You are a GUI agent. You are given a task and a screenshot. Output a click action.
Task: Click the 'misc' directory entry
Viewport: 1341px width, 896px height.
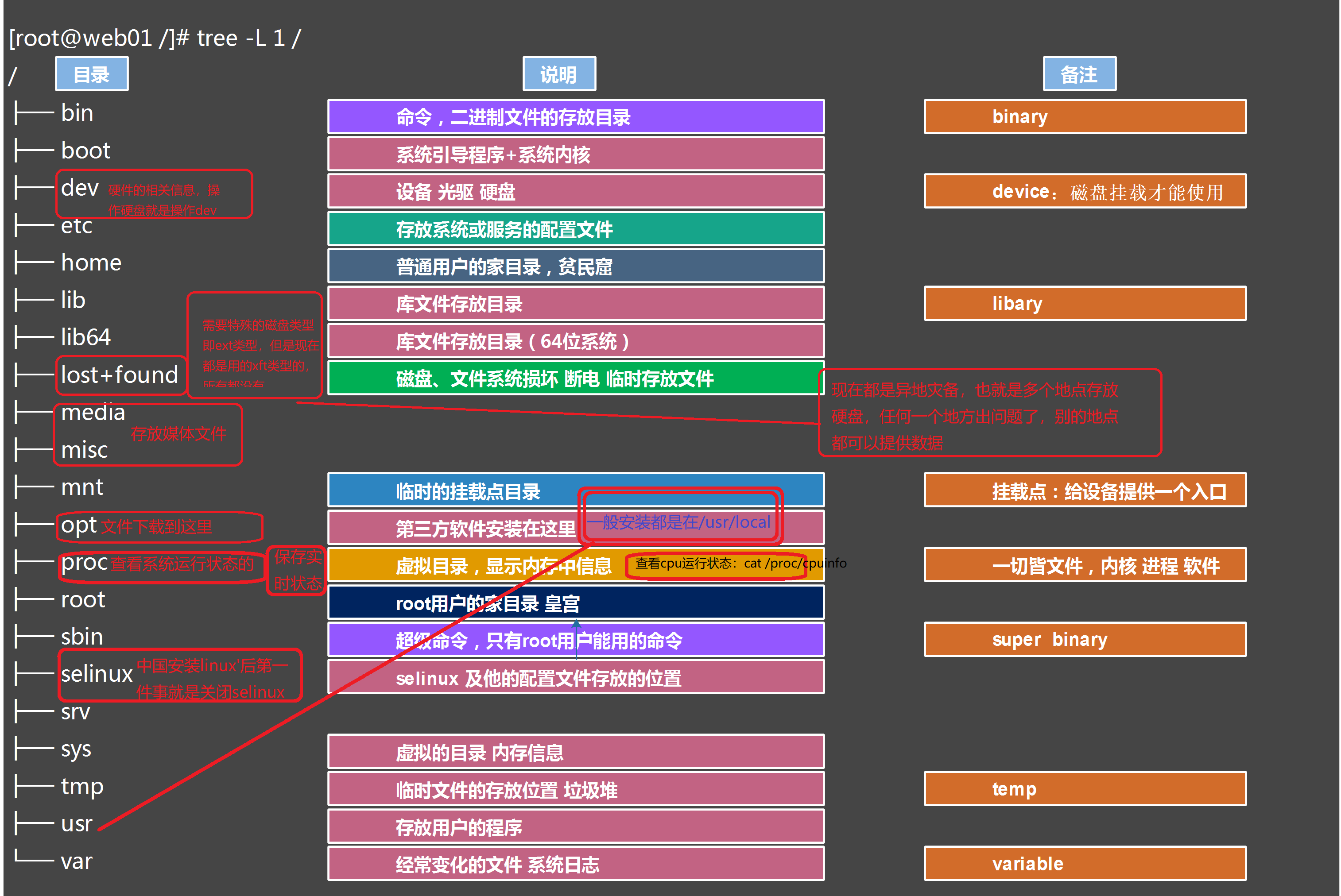tap(84, 450)
